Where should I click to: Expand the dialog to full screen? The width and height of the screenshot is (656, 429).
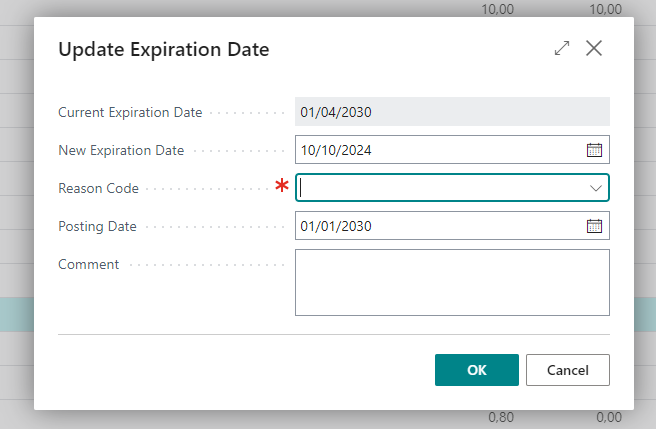(x=562, y=49)
